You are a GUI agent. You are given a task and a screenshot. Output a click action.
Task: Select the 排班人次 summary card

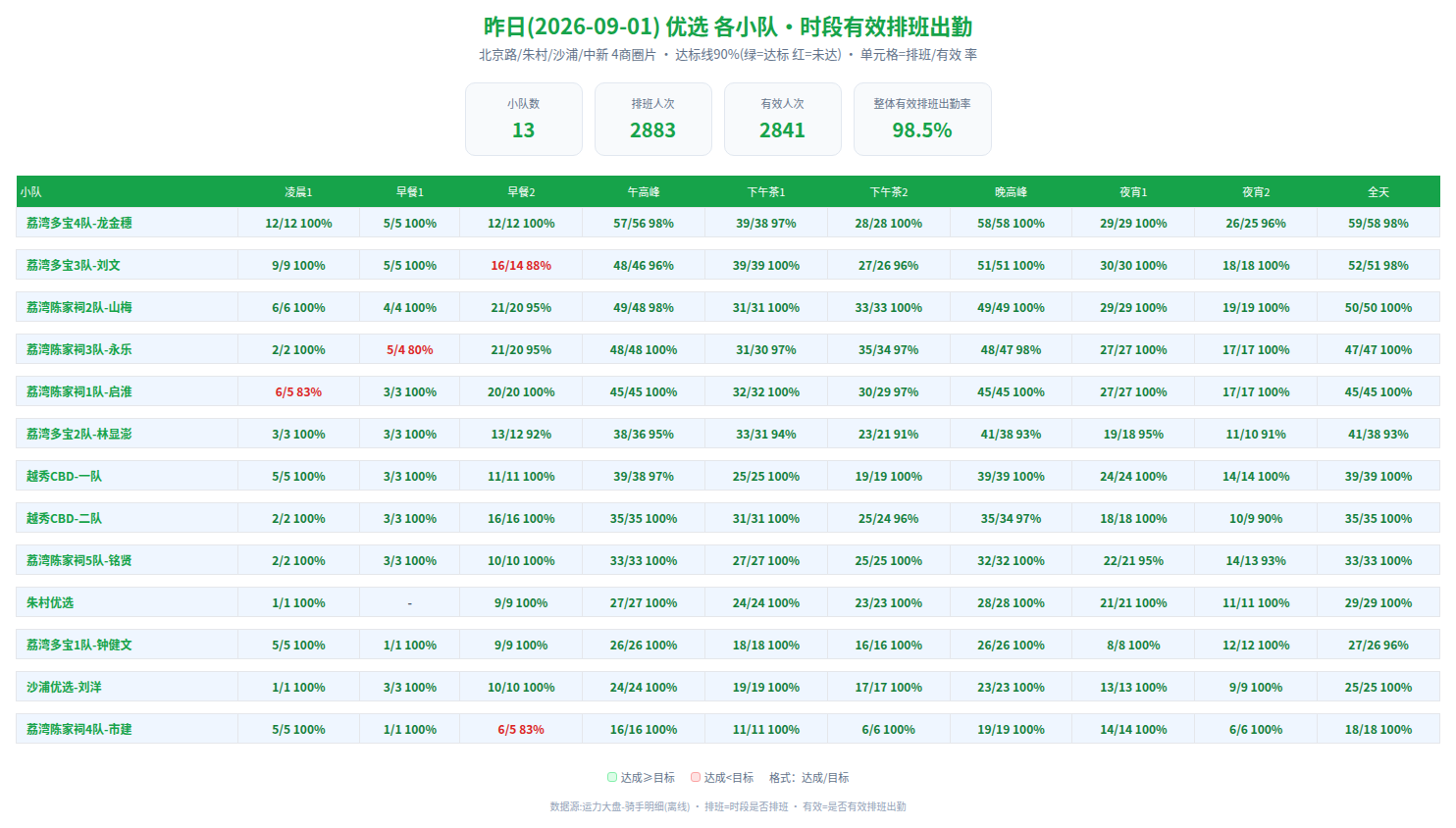653,119
